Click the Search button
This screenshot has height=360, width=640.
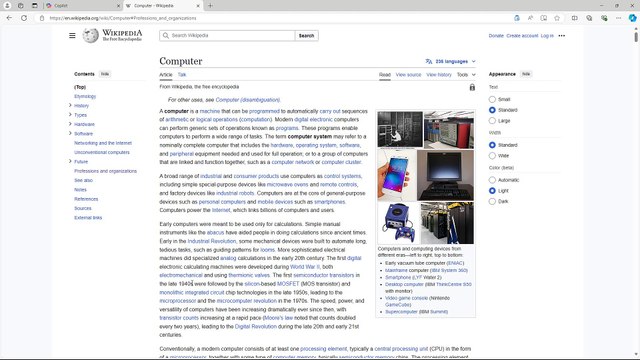click(307, 36)
